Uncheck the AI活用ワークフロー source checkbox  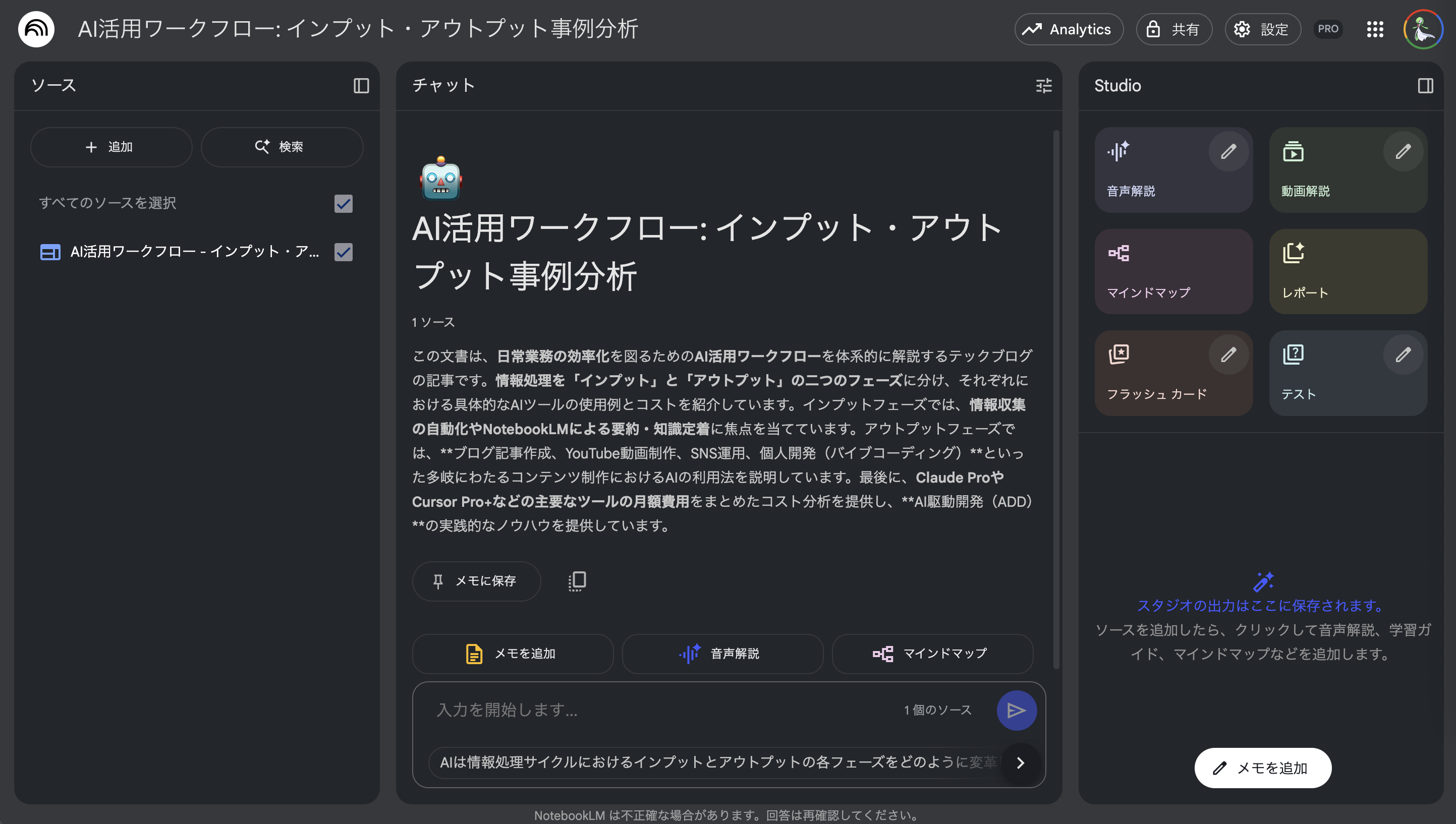click(x=343, y=252)
